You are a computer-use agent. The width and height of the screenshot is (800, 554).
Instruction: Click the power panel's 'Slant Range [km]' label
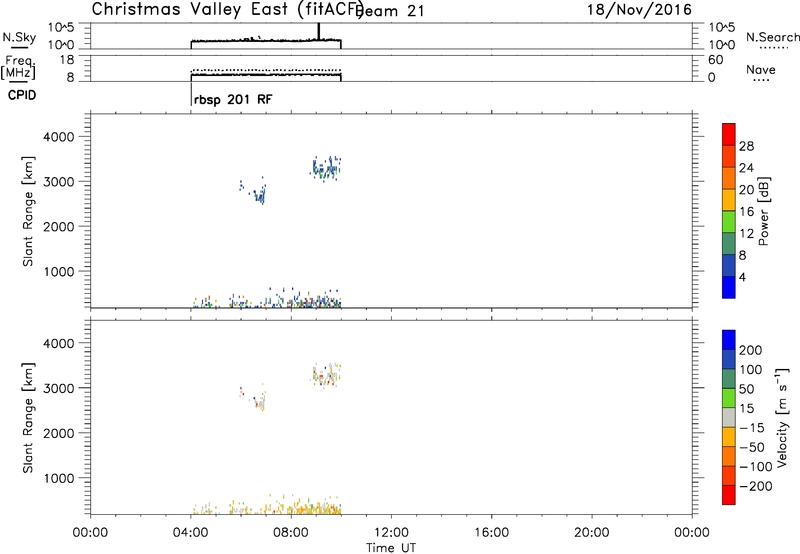pyautogui.click(x=28, y=211)
